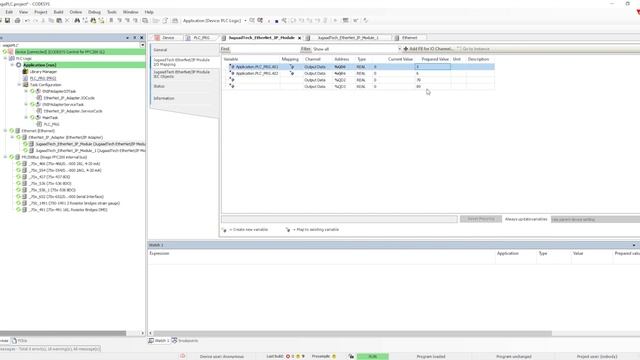This screenshot has height=360, width=640.
Task: Click the RUN status indicator
Action: (x=373, y=356)
